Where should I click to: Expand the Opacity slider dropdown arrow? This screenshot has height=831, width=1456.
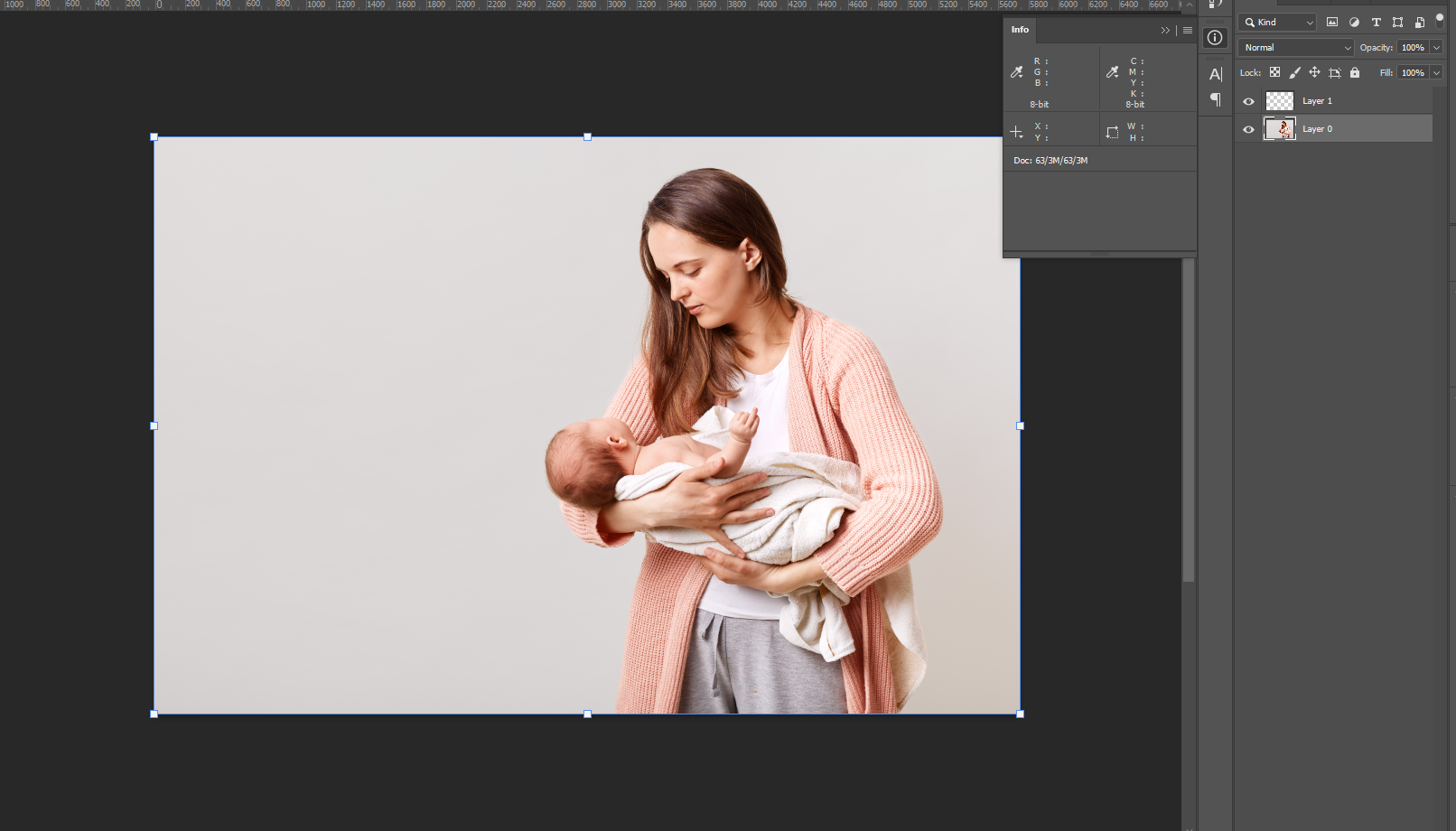[x=1436, y=48]
